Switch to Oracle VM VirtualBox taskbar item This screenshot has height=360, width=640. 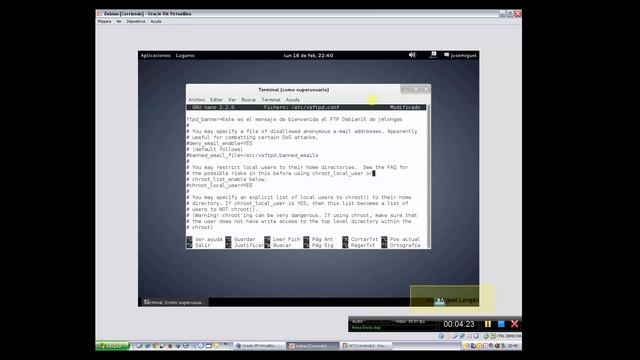259,346
